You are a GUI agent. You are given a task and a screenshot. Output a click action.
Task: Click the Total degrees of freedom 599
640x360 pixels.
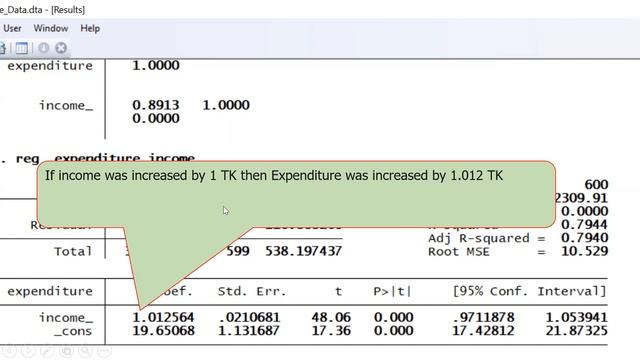pyautogui.click(x=238, y=251)
